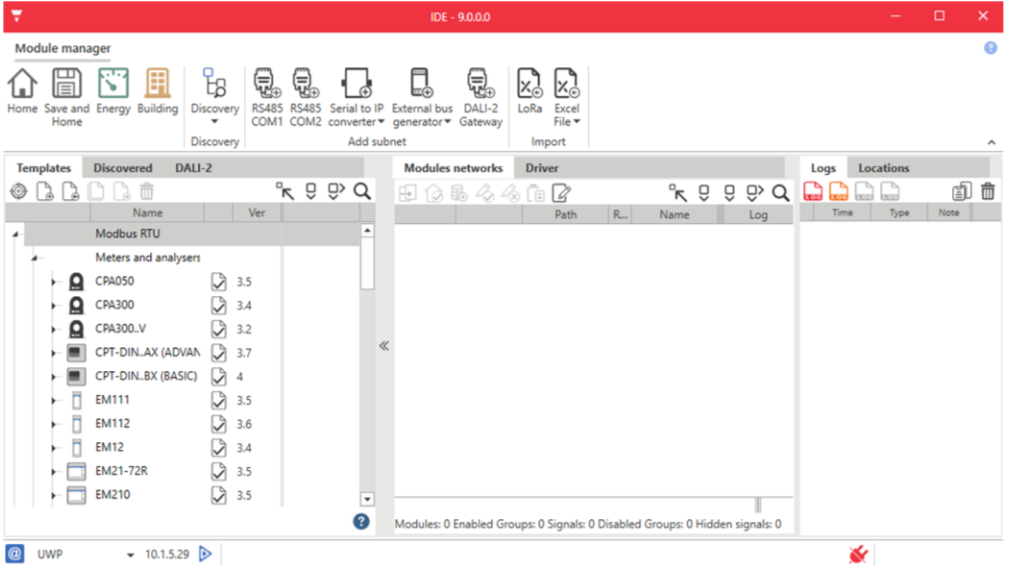Search Modules networks with magnifier icon
This screenshot has width=1011, height=569.
(781, 193)
